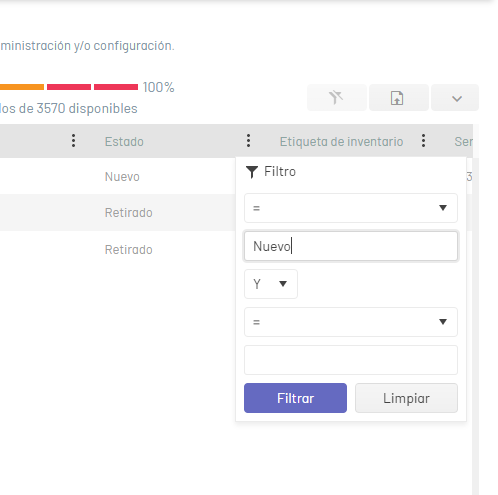
Task: Click the Etiqueta de inventario column header
Action: (x=341, y=142)
